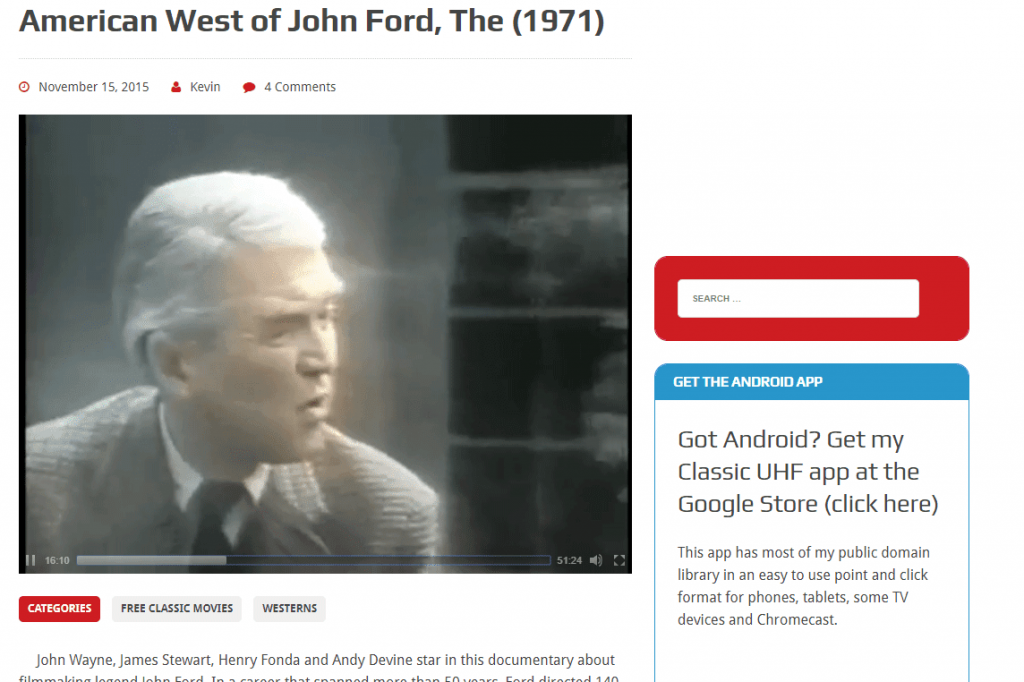
Task: Click the article title American West of John Ford
Action: pyautogui.click(x=312, y=21)
